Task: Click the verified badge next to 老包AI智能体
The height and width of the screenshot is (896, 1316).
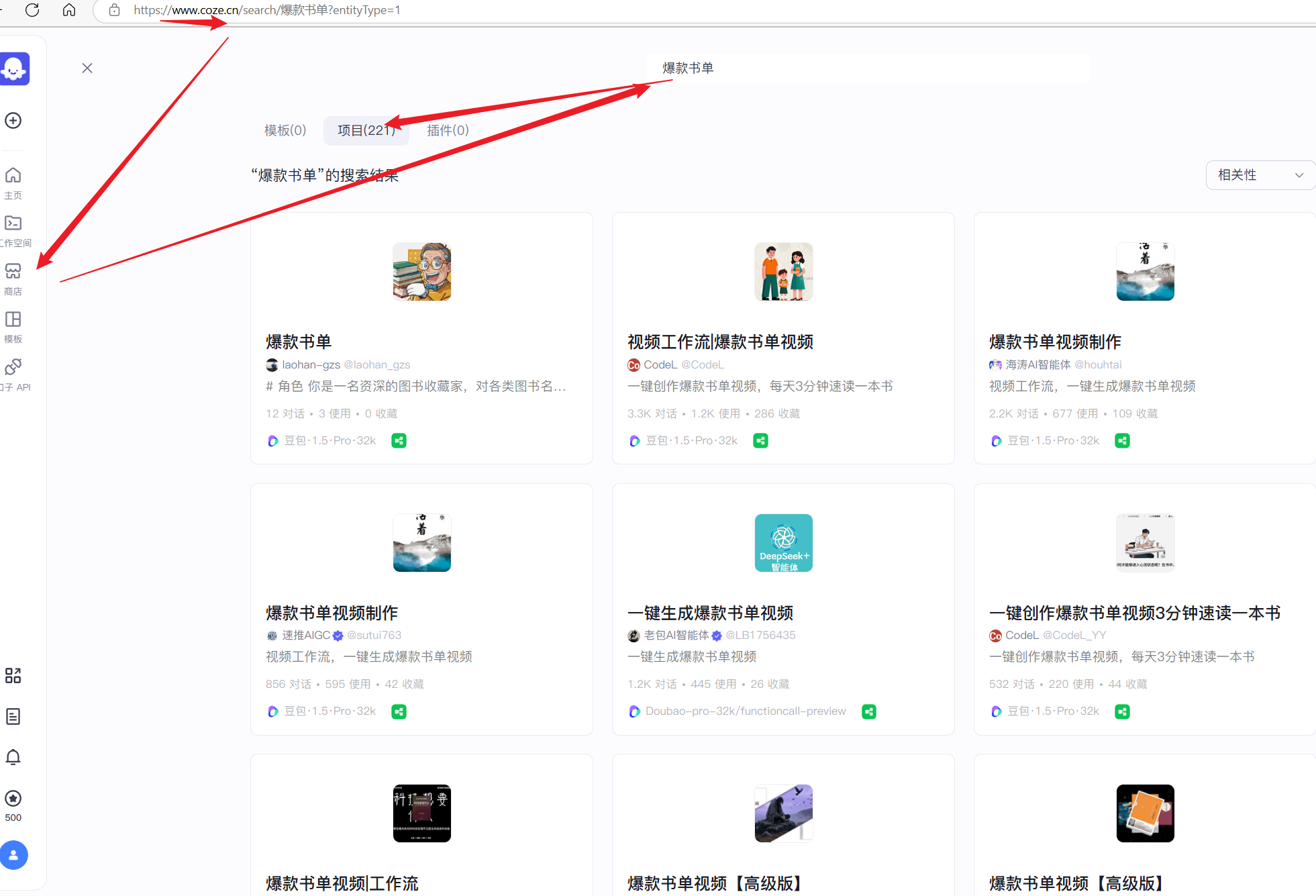Action: point(717,636)
